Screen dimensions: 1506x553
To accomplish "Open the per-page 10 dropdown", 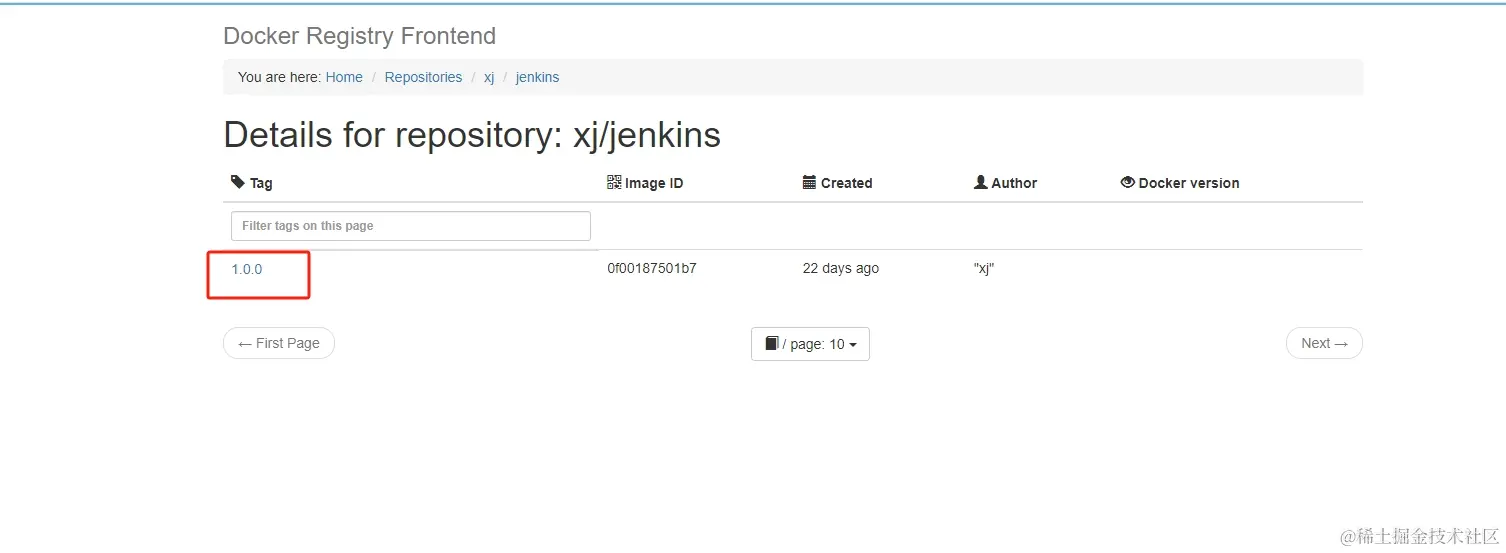I will 810,344.
